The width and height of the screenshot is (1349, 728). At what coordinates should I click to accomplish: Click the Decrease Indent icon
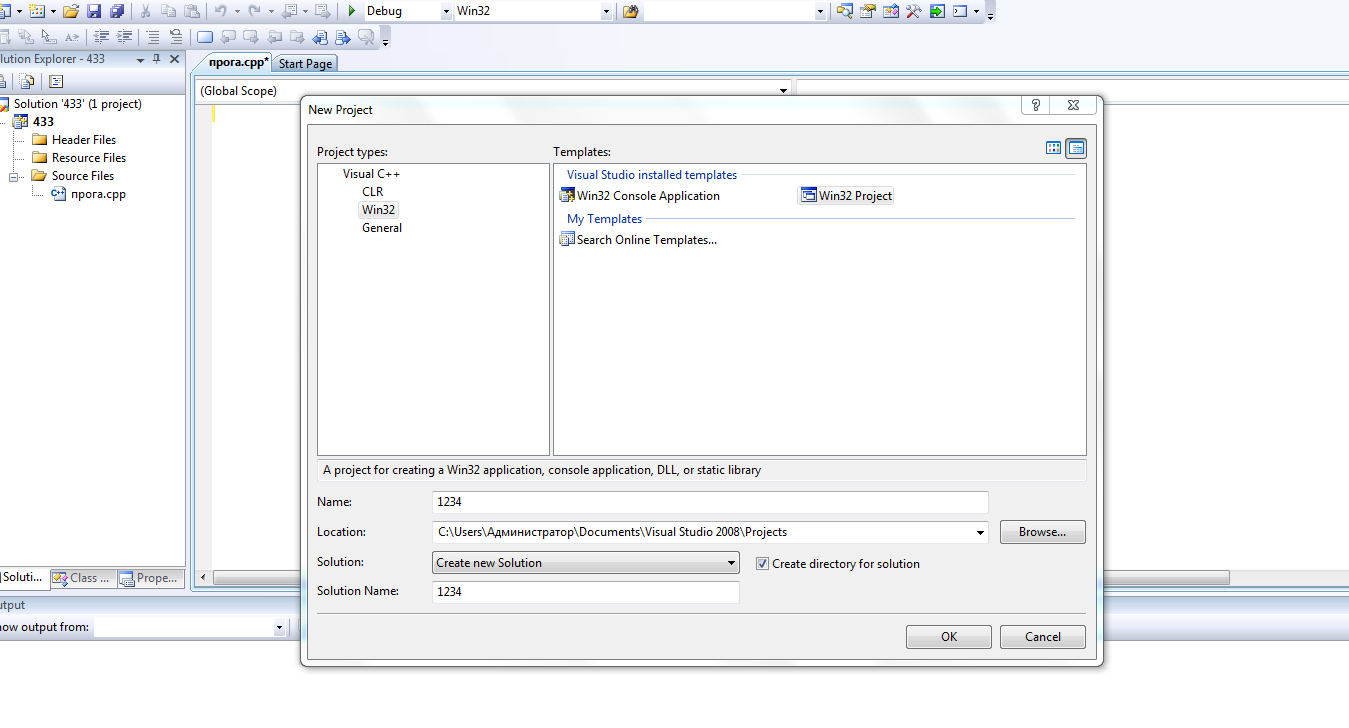(x=102, y=37)
